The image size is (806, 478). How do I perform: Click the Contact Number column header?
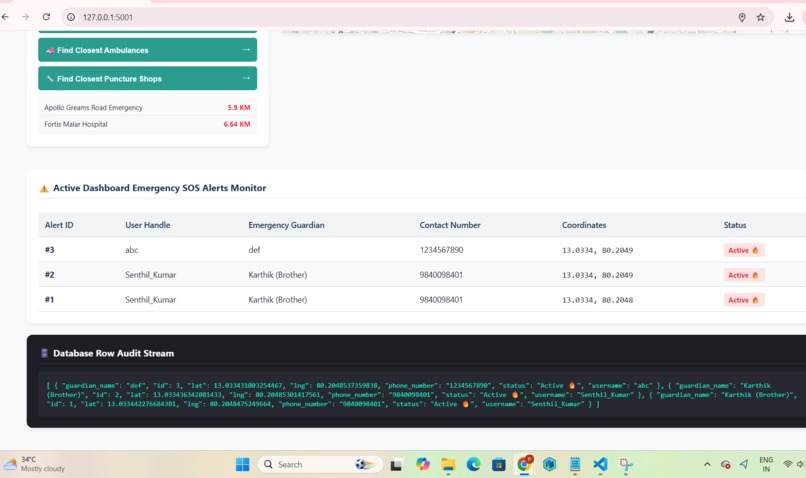[450, 225]
